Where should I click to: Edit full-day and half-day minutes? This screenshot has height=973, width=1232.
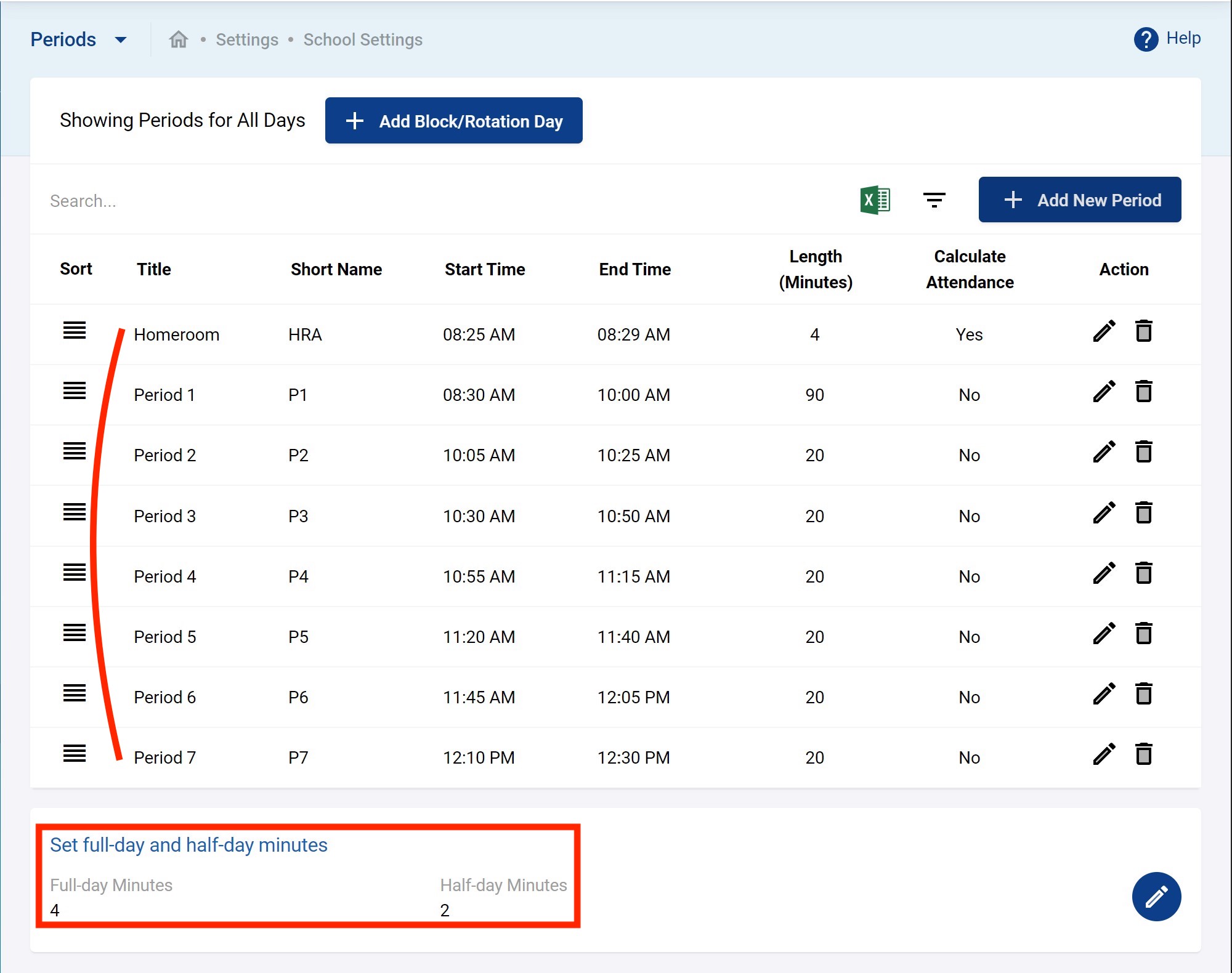pyautogui.click(x=1156, y=897)
